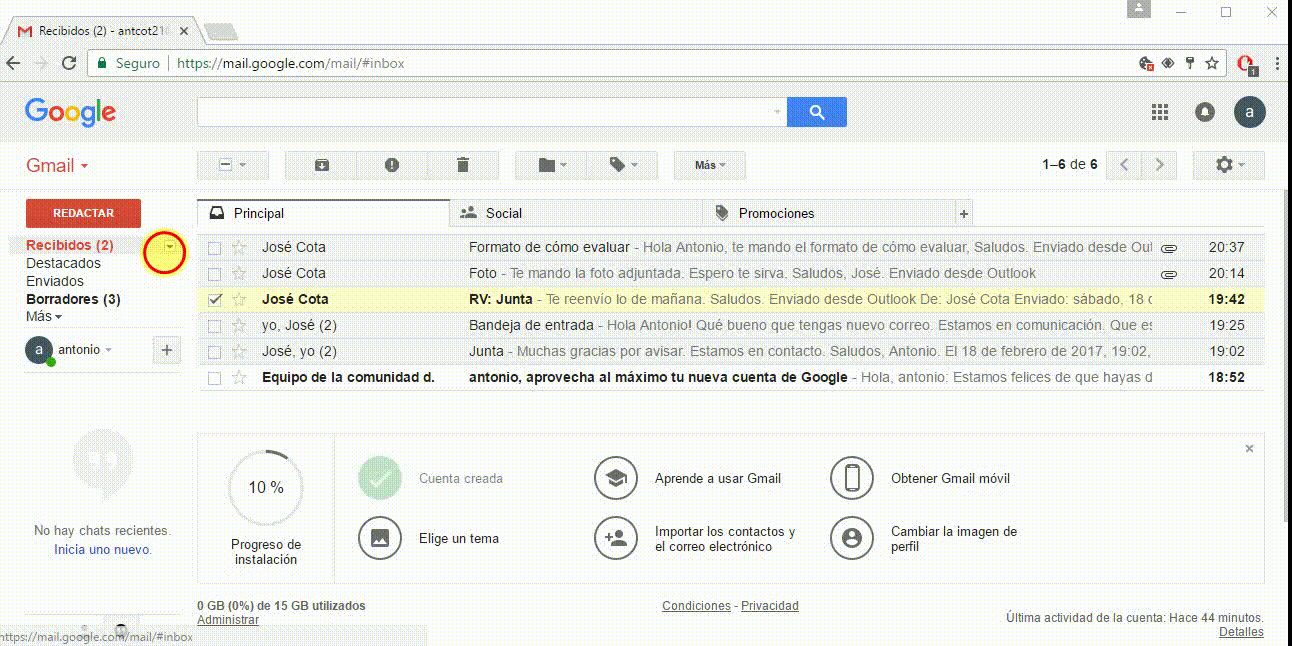Image resolution: width=1292 pixels, height=646 pixels.
Task: Open the Detalles account activity link
Action: tap(1241, 632)
